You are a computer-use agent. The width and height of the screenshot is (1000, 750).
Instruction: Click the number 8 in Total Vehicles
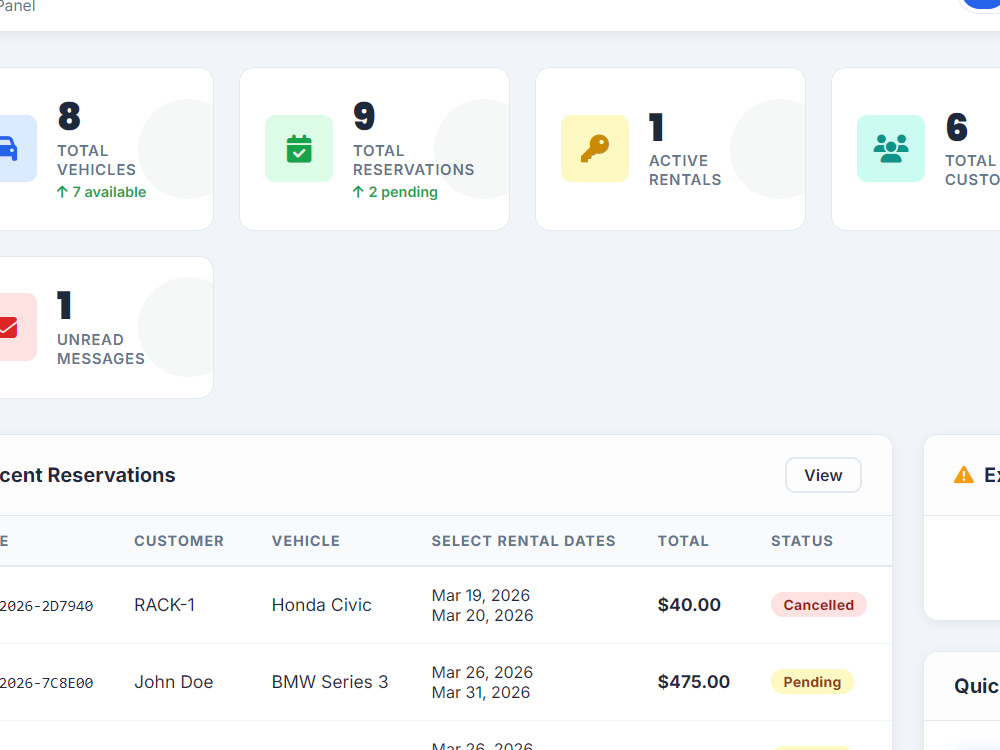point(69,116)
